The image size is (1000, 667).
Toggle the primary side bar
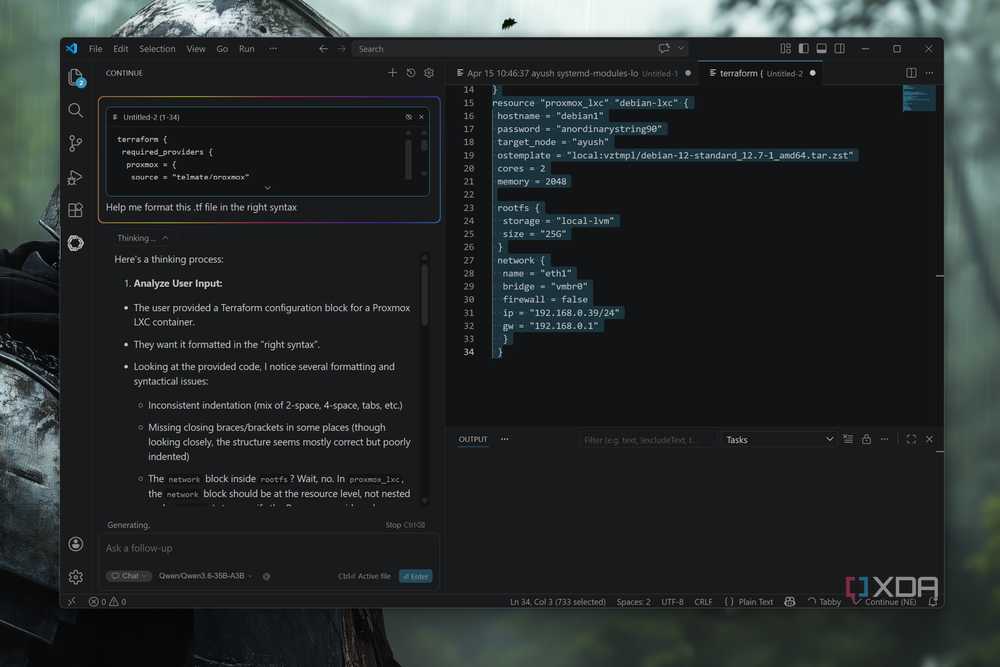(804, 48)
